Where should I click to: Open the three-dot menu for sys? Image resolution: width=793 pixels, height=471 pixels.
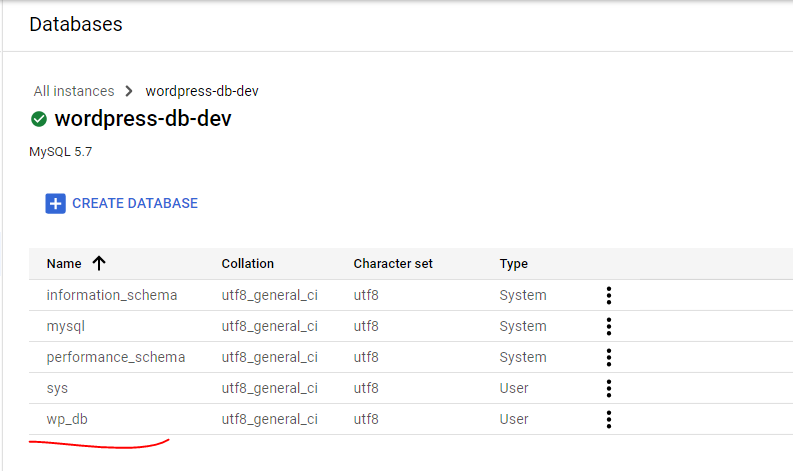pyautogui.click(x=609, y=388)
